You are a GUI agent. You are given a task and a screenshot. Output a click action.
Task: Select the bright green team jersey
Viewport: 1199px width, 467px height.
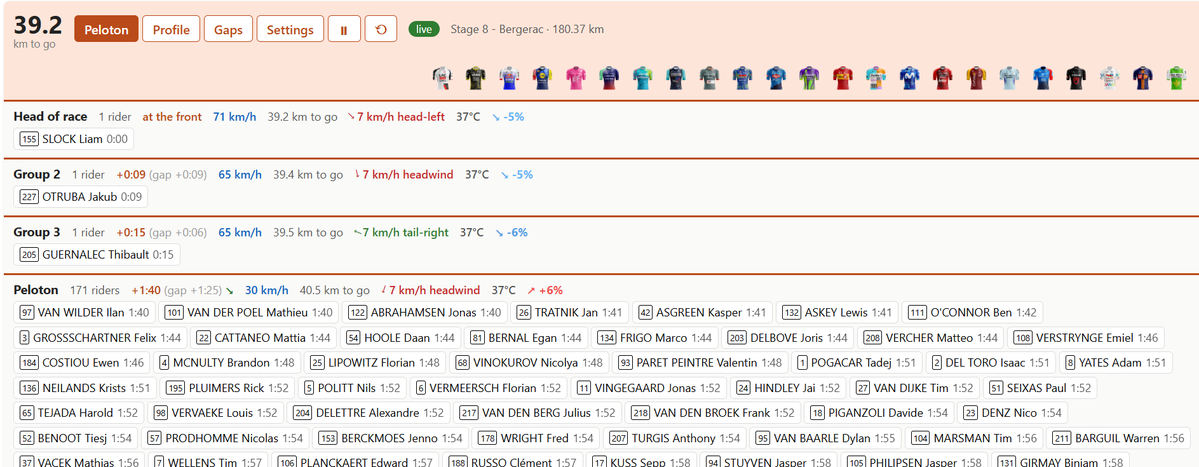(x=1176, y=77)
